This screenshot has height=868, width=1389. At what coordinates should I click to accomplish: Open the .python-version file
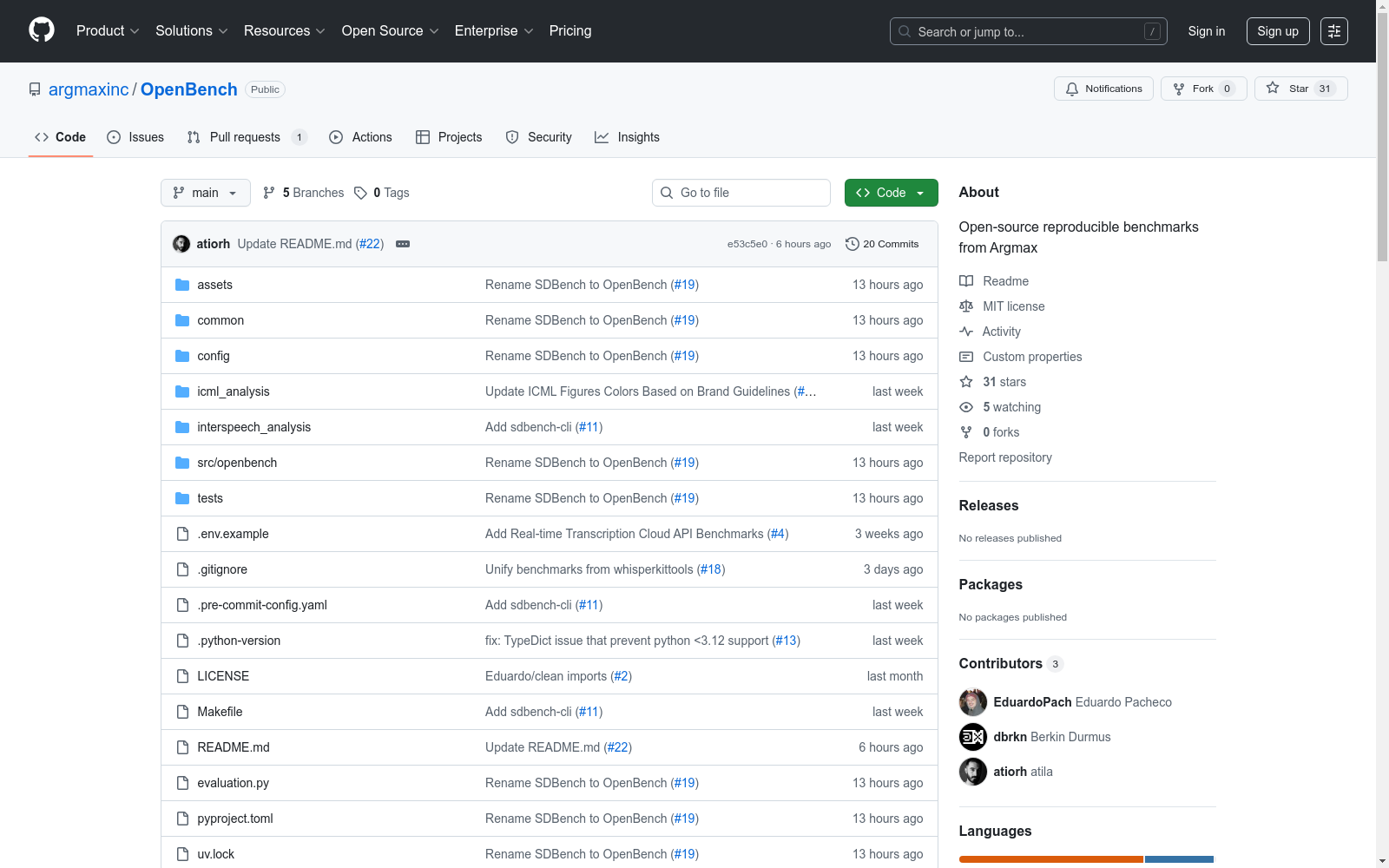(239, 641)
